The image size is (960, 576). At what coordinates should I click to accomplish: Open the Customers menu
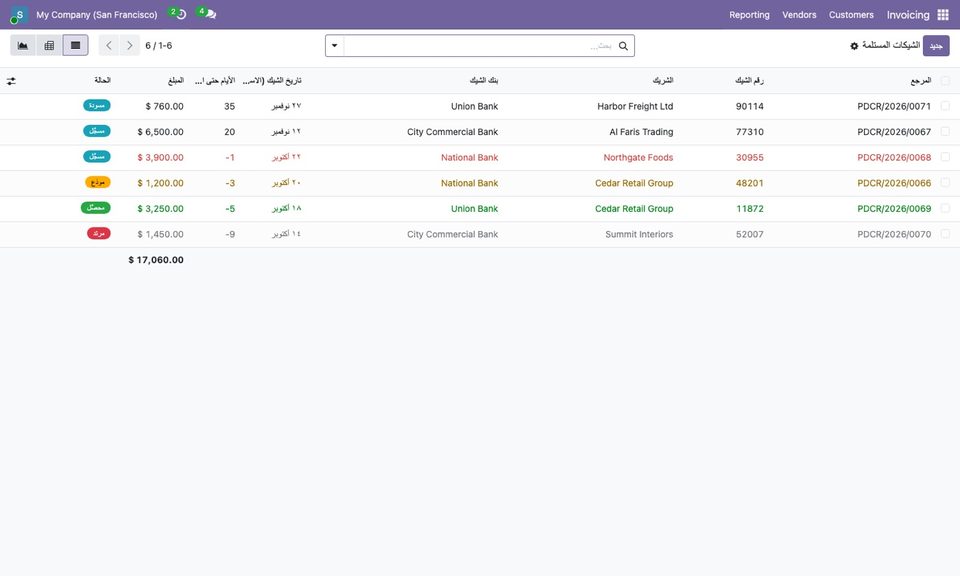click(x=851, y=15)
